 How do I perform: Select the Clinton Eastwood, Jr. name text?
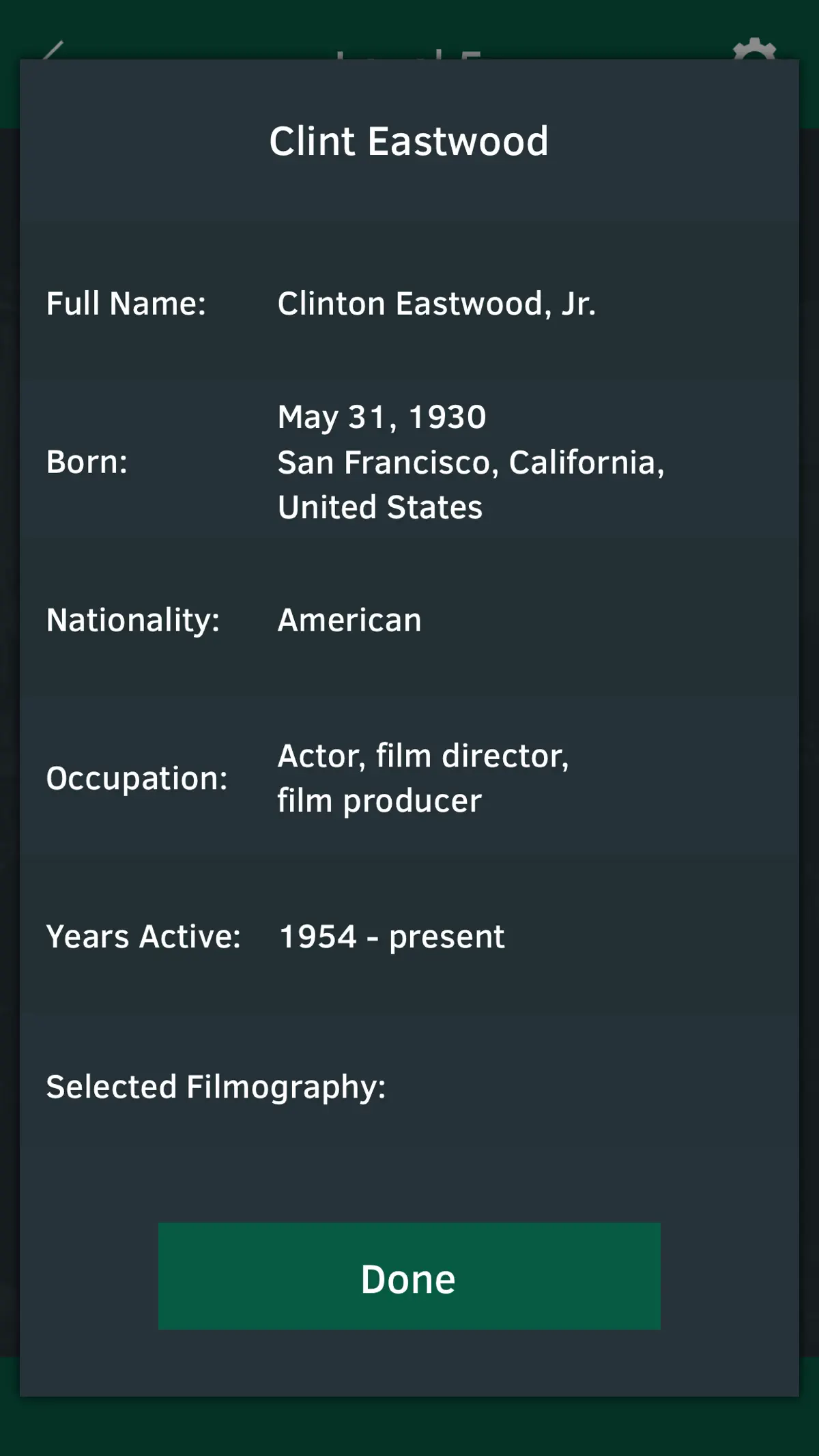point(437,304)
